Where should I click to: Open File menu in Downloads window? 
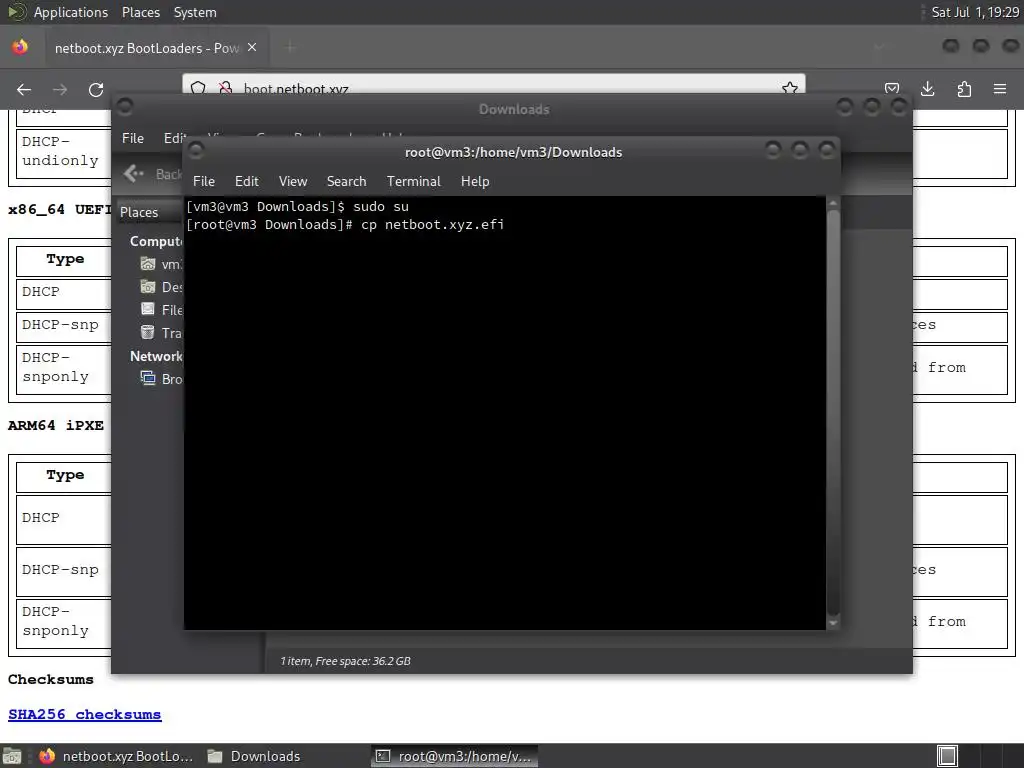[133, 138]
